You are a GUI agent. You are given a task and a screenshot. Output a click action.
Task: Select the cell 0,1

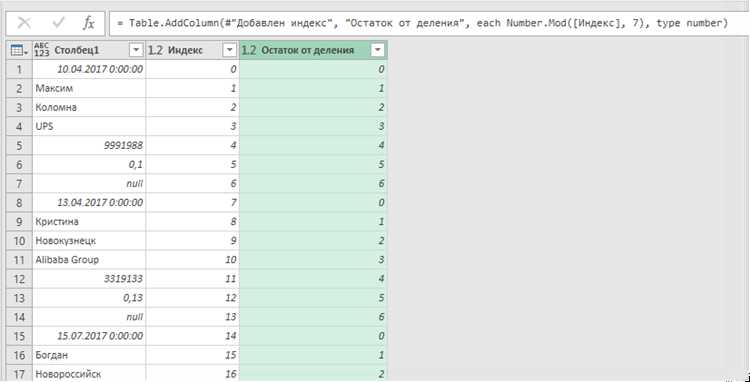tap(89, 164)
